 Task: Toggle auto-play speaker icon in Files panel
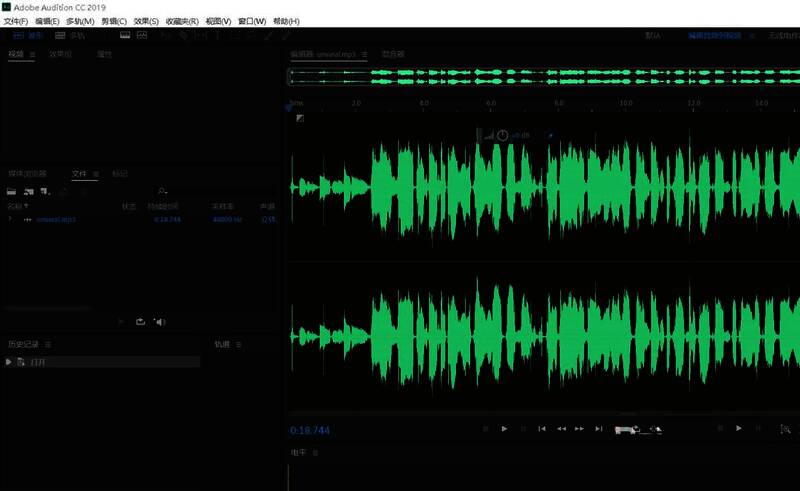(x=160, y=321)
